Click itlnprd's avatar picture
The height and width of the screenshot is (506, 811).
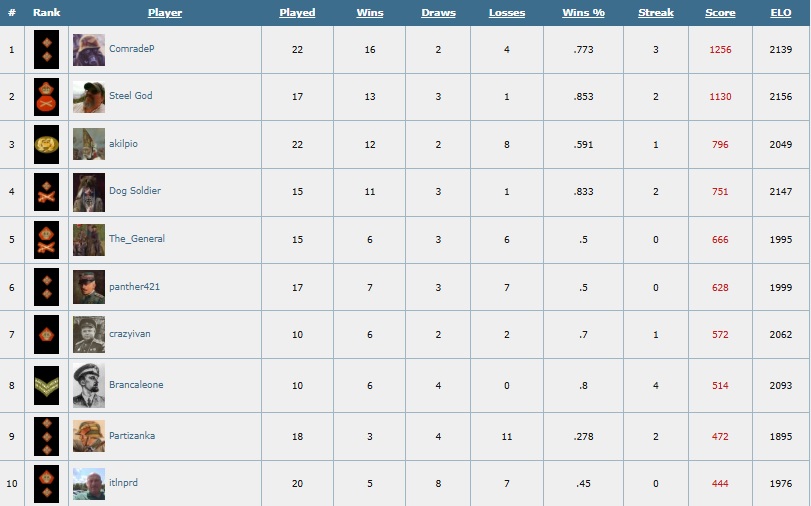[x=89, y=484]
